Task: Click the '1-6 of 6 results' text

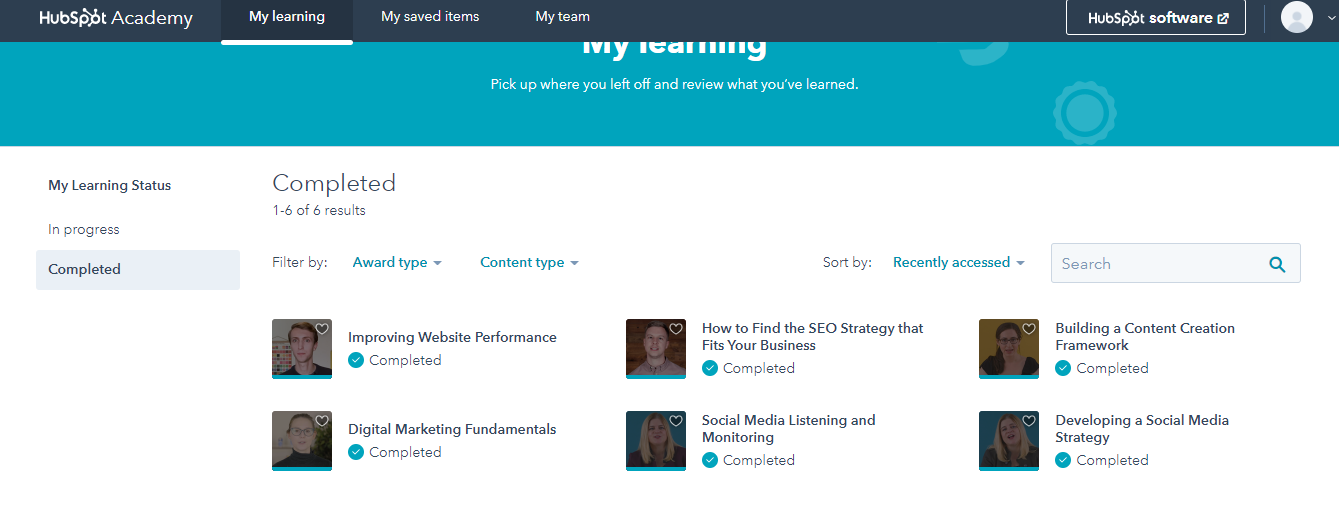Action: pos(319,211)
